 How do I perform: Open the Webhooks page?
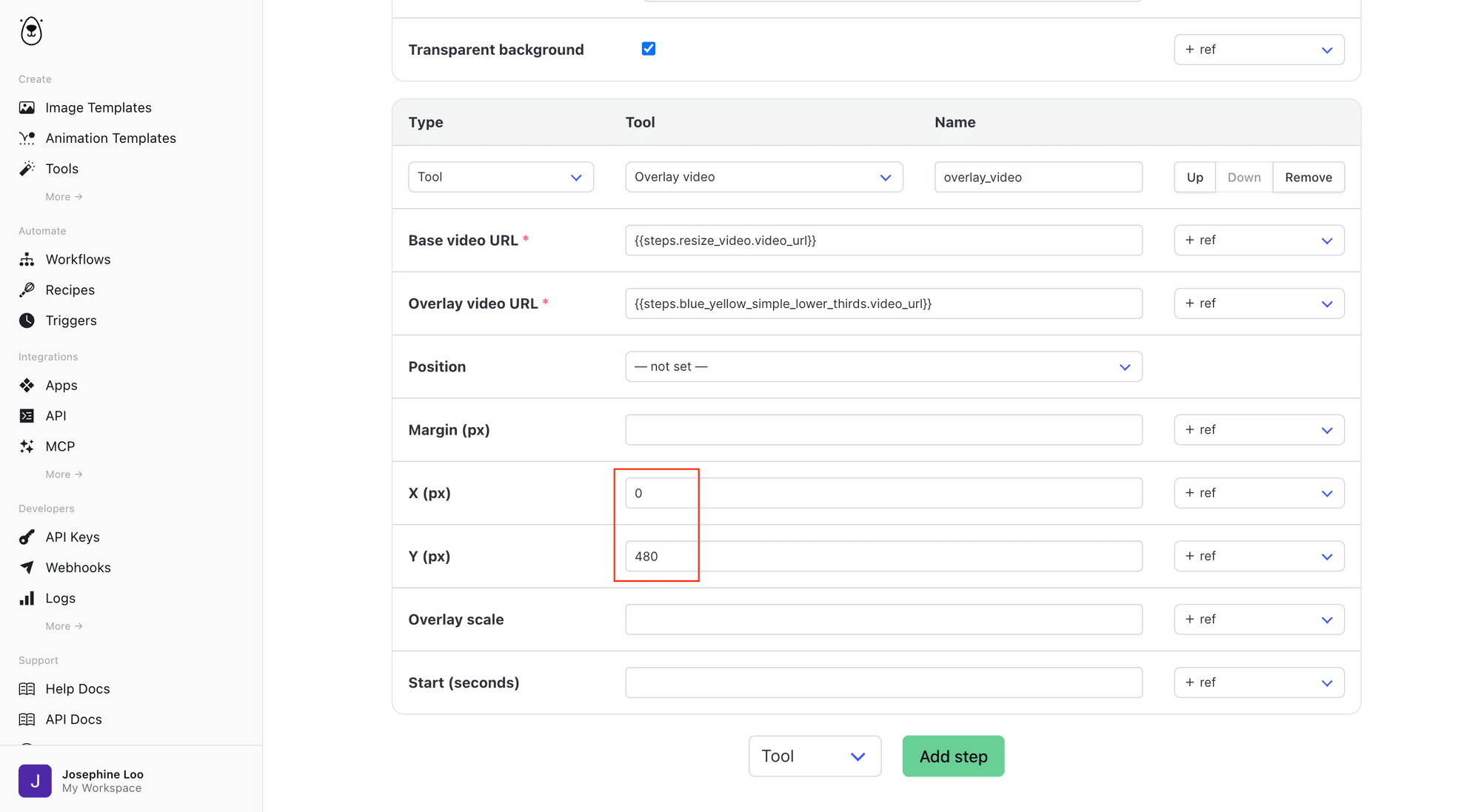point(78,568)
